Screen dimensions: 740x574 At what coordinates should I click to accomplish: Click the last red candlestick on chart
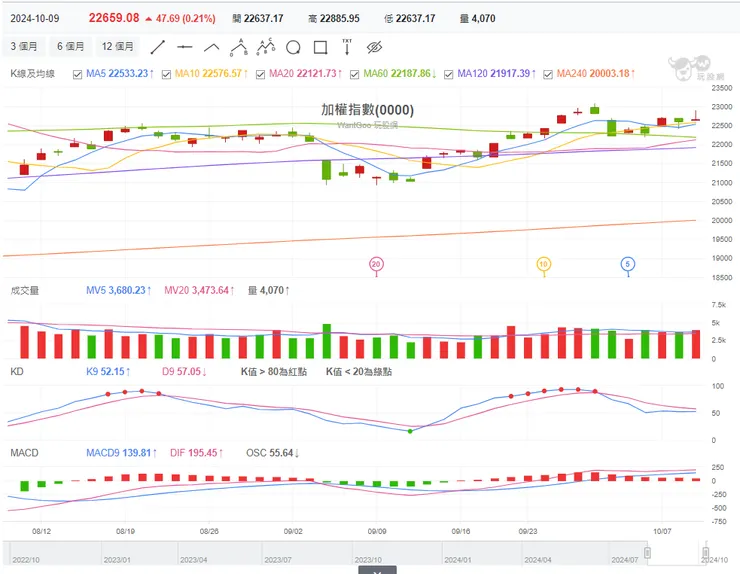(x=696, y=117)
